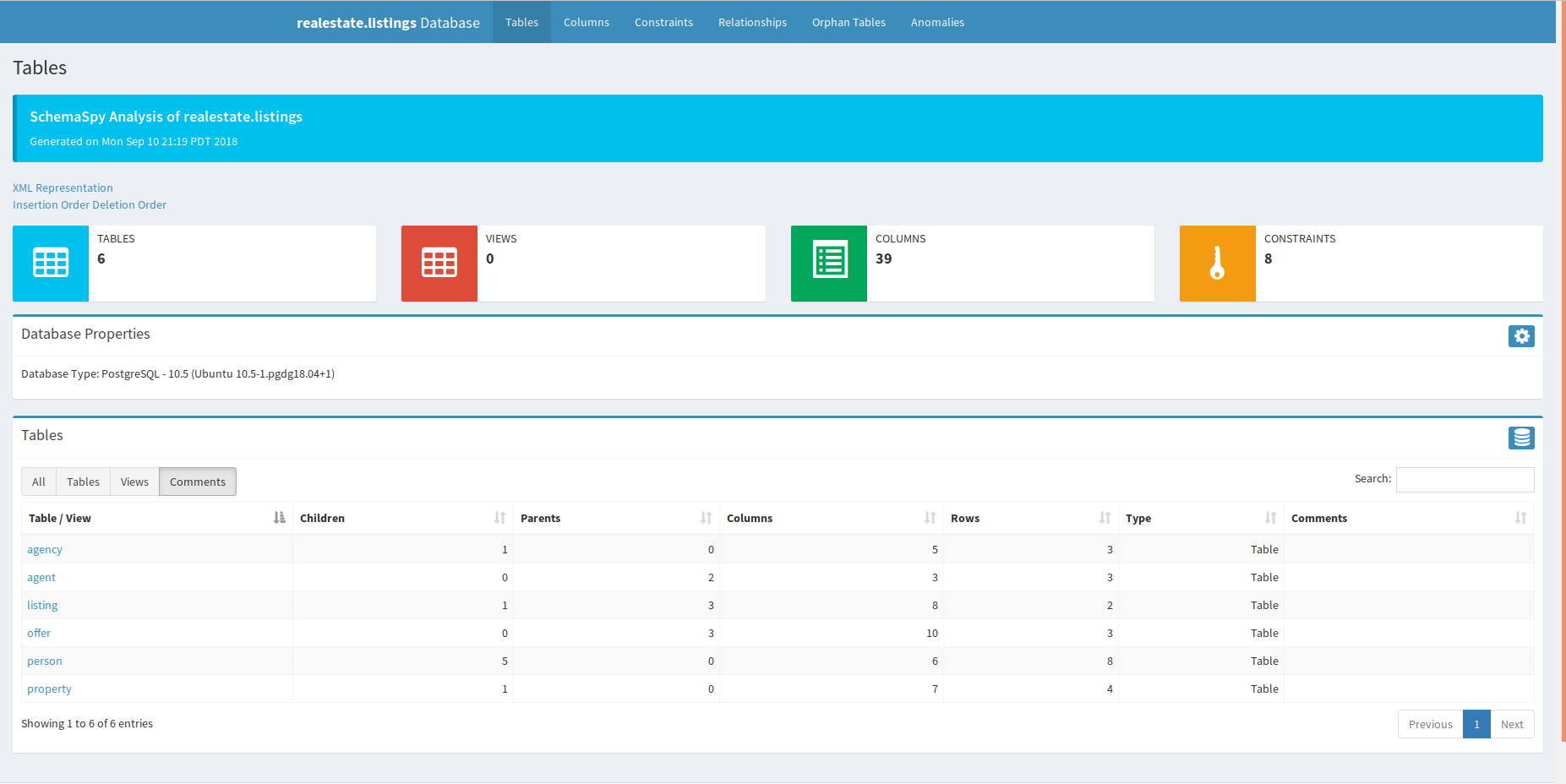Sort by Parents column
The height and width of the screenshot is (784, 1566).
coord(617,518)
